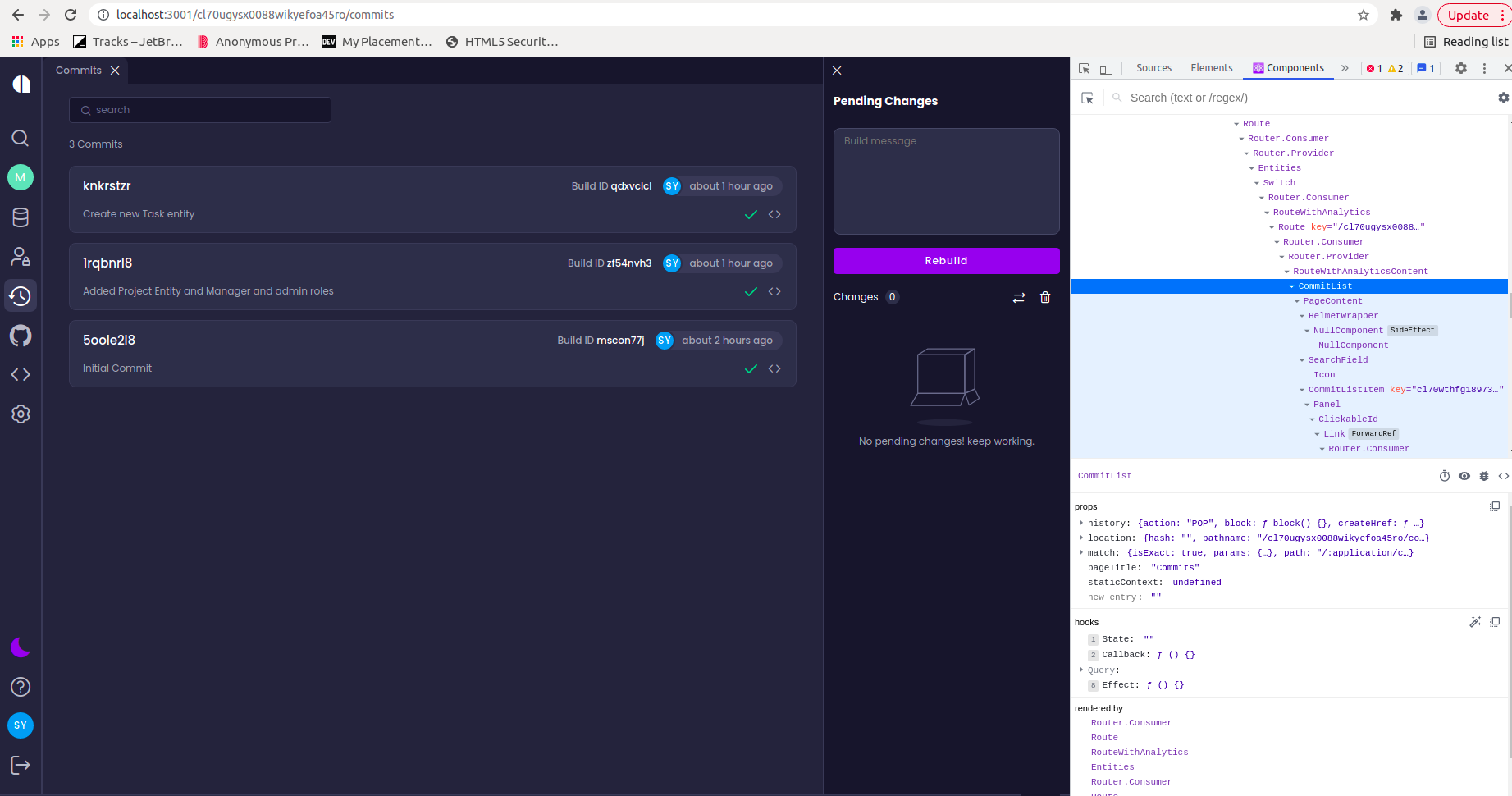Open settings via the gear sidebar icon

(21, 414)
